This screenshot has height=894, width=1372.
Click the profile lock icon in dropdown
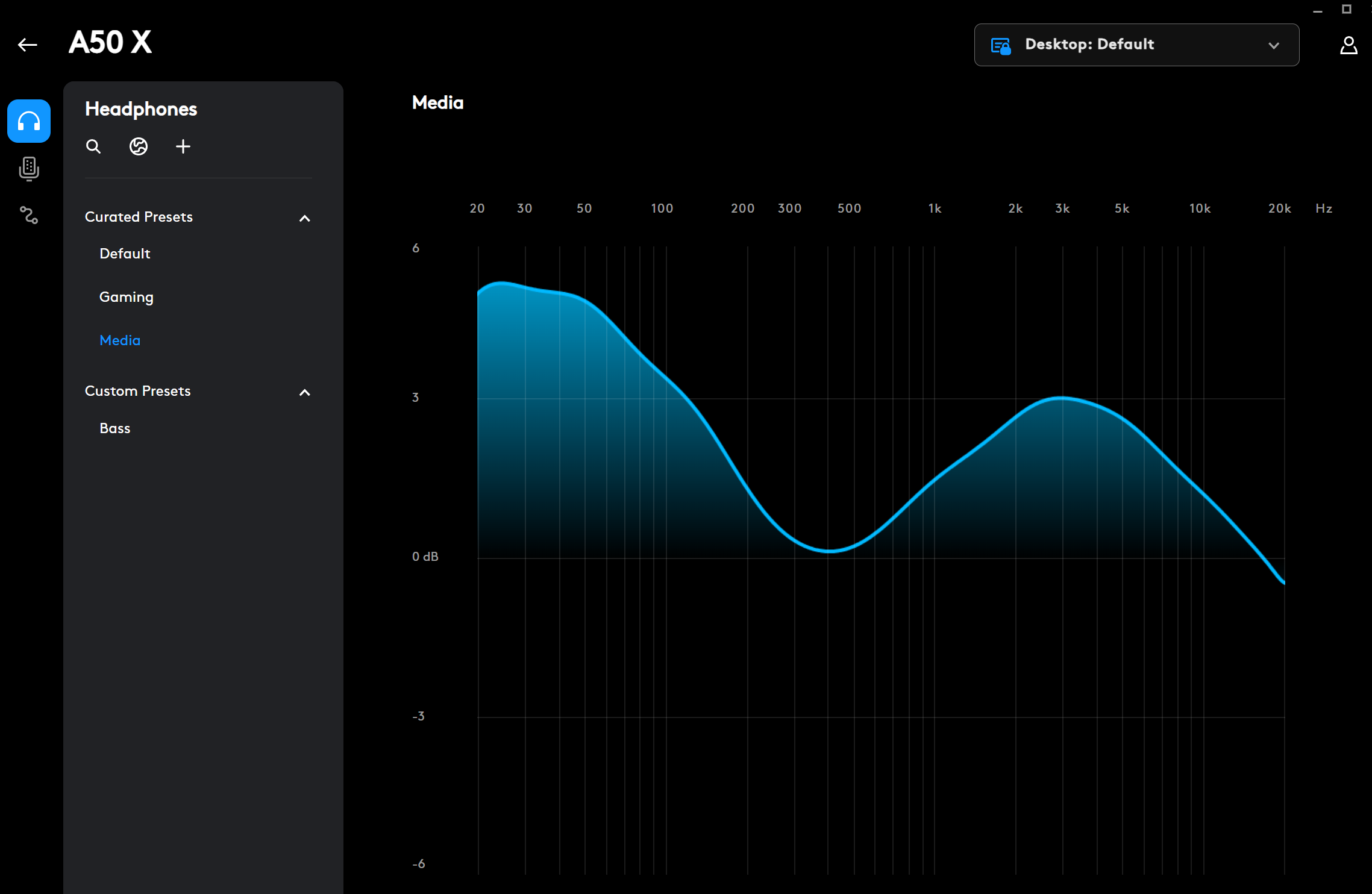(1001, 46)
